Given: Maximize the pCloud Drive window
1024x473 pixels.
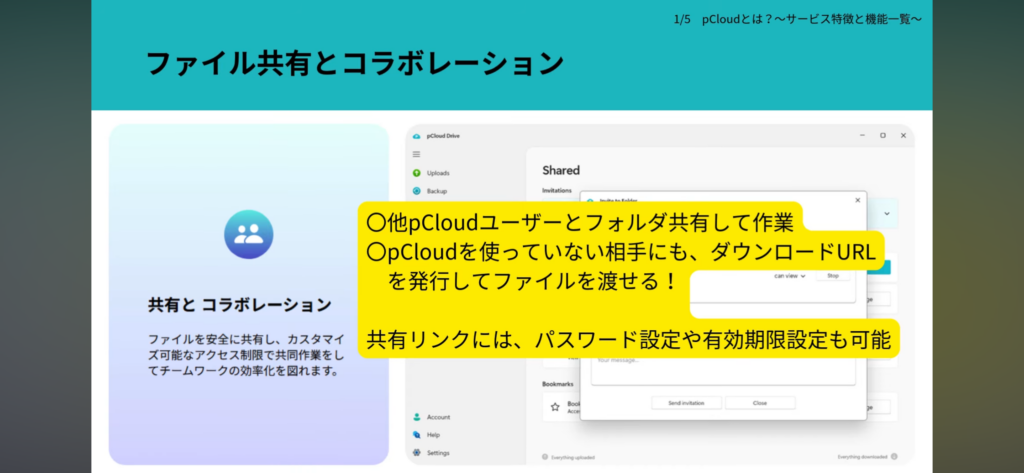Looking at the screenshot, I should click(x=882, y=135).
